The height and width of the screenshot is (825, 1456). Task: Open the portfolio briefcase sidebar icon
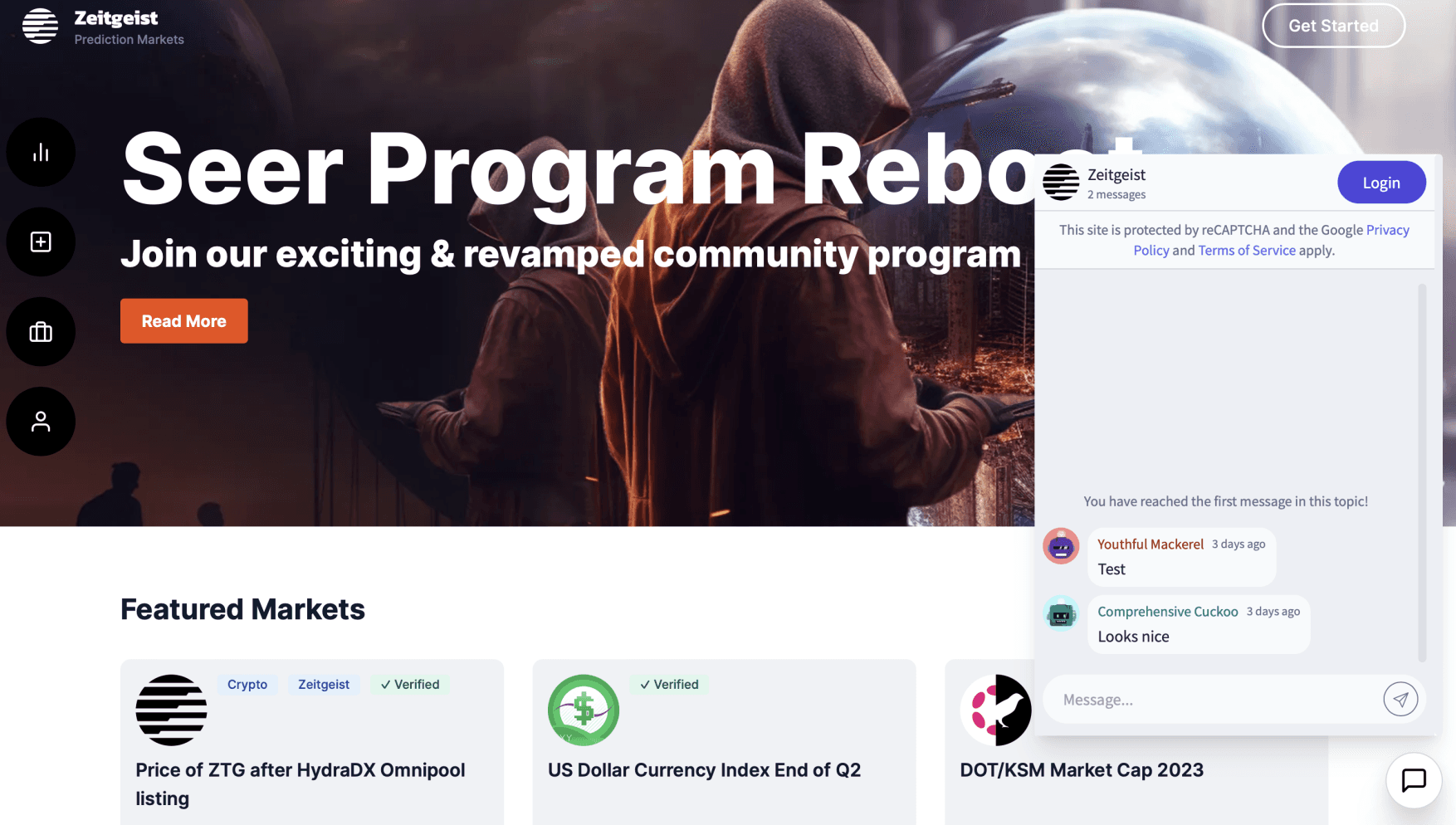(41, 332)
